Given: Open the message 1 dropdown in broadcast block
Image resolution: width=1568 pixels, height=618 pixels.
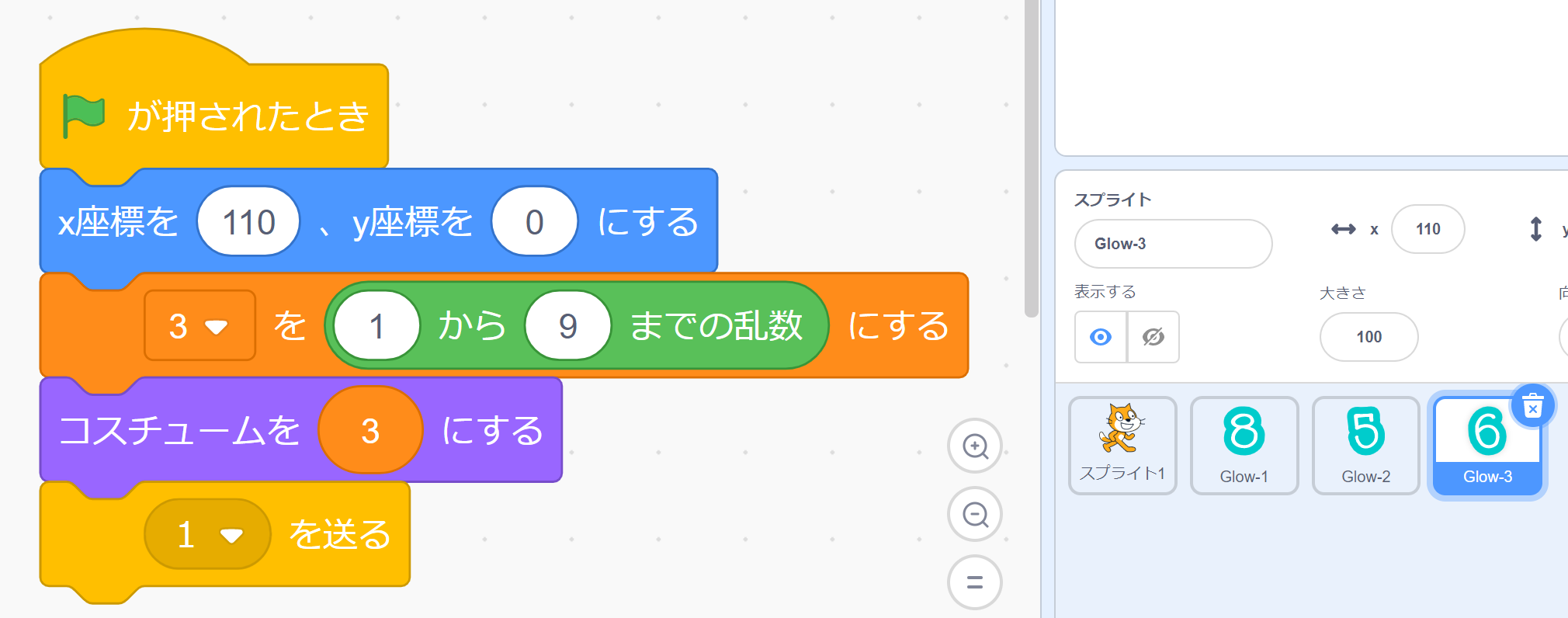Looking at the screenshot, I should (x=207, y=535).
